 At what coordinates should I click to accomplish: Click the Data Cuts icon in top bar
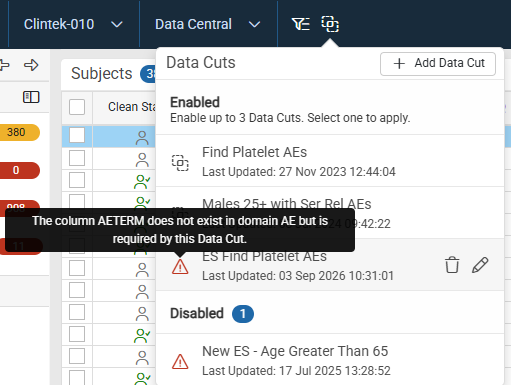(x=330, y=24)
